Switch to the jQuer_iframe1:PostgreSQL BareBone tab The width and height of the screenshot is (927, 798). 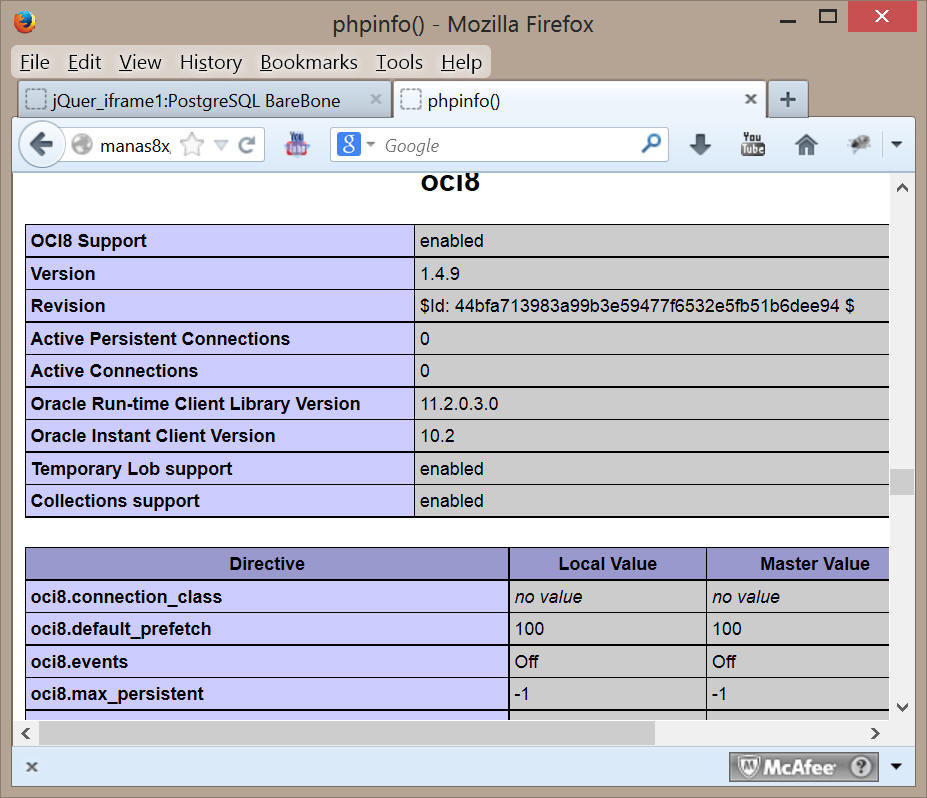pyautogui.click(x=196, y=100)
